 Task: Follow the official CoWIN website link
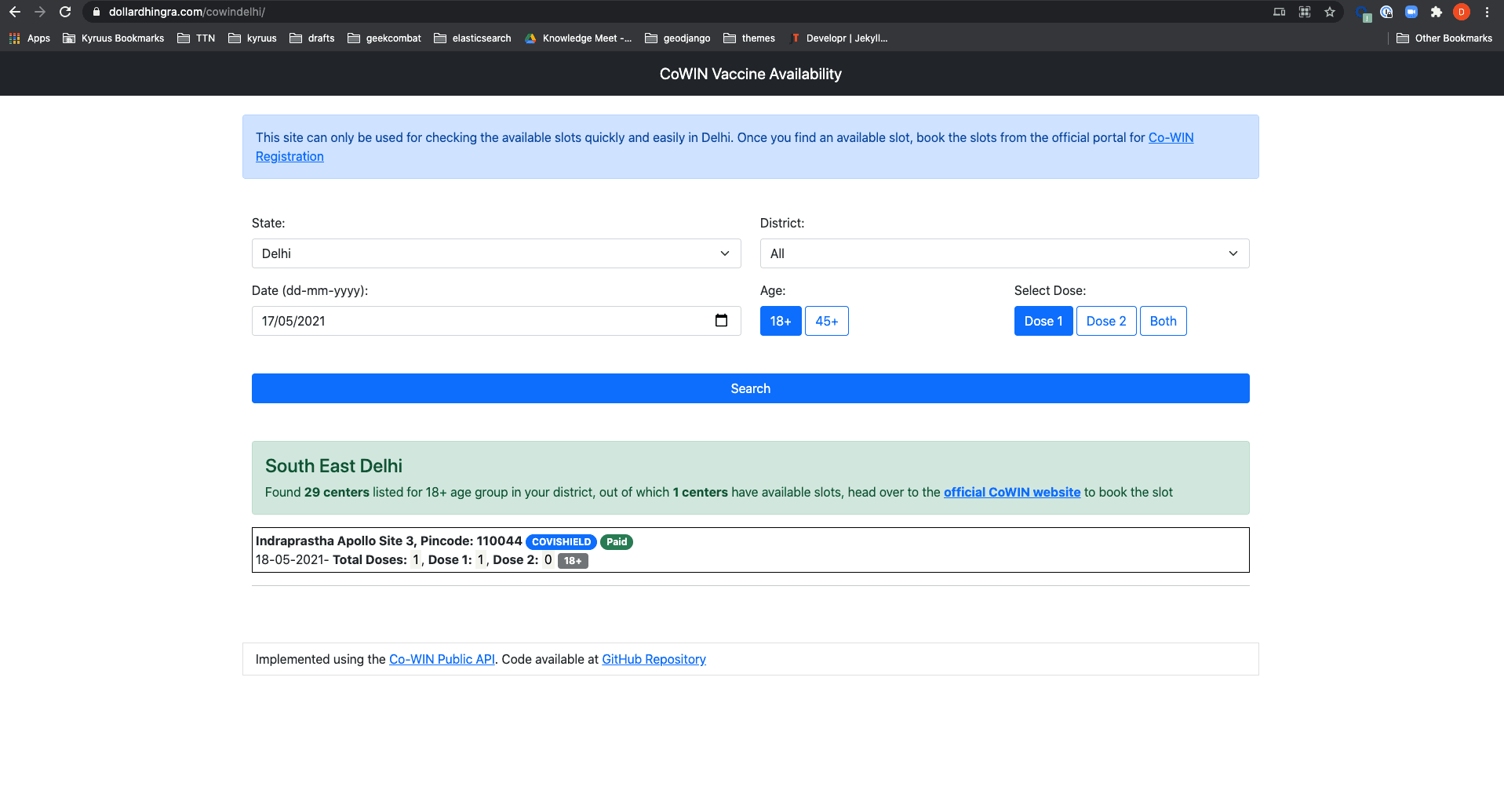tap(1011, 492)
